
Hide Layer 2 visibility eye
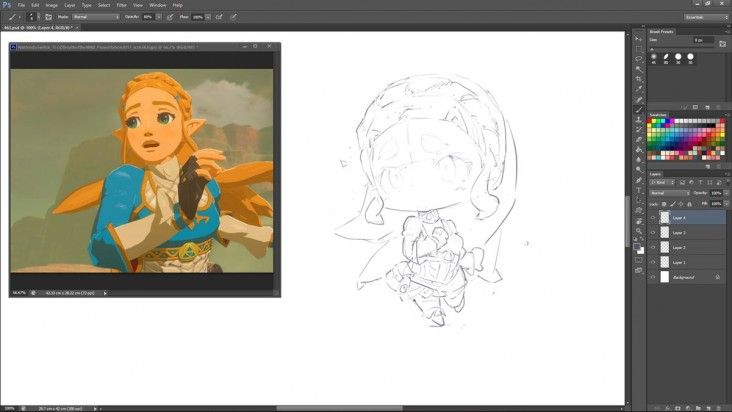653,247
